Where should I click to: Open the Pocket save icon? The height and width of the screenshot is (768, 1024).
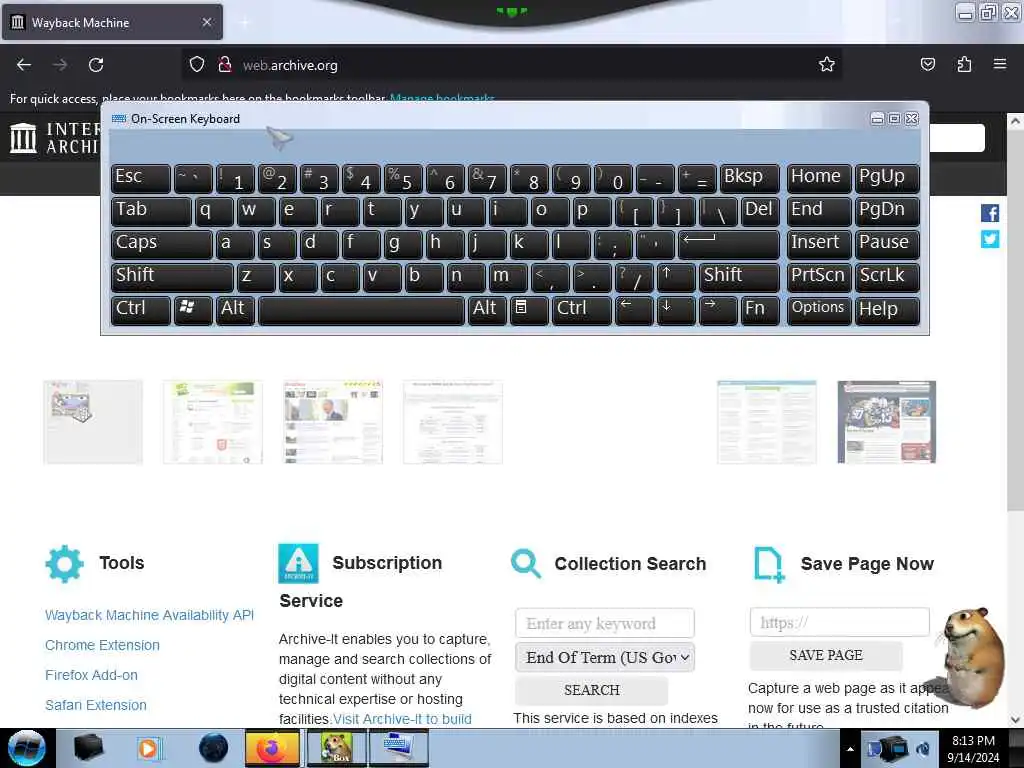click(927, 64)
